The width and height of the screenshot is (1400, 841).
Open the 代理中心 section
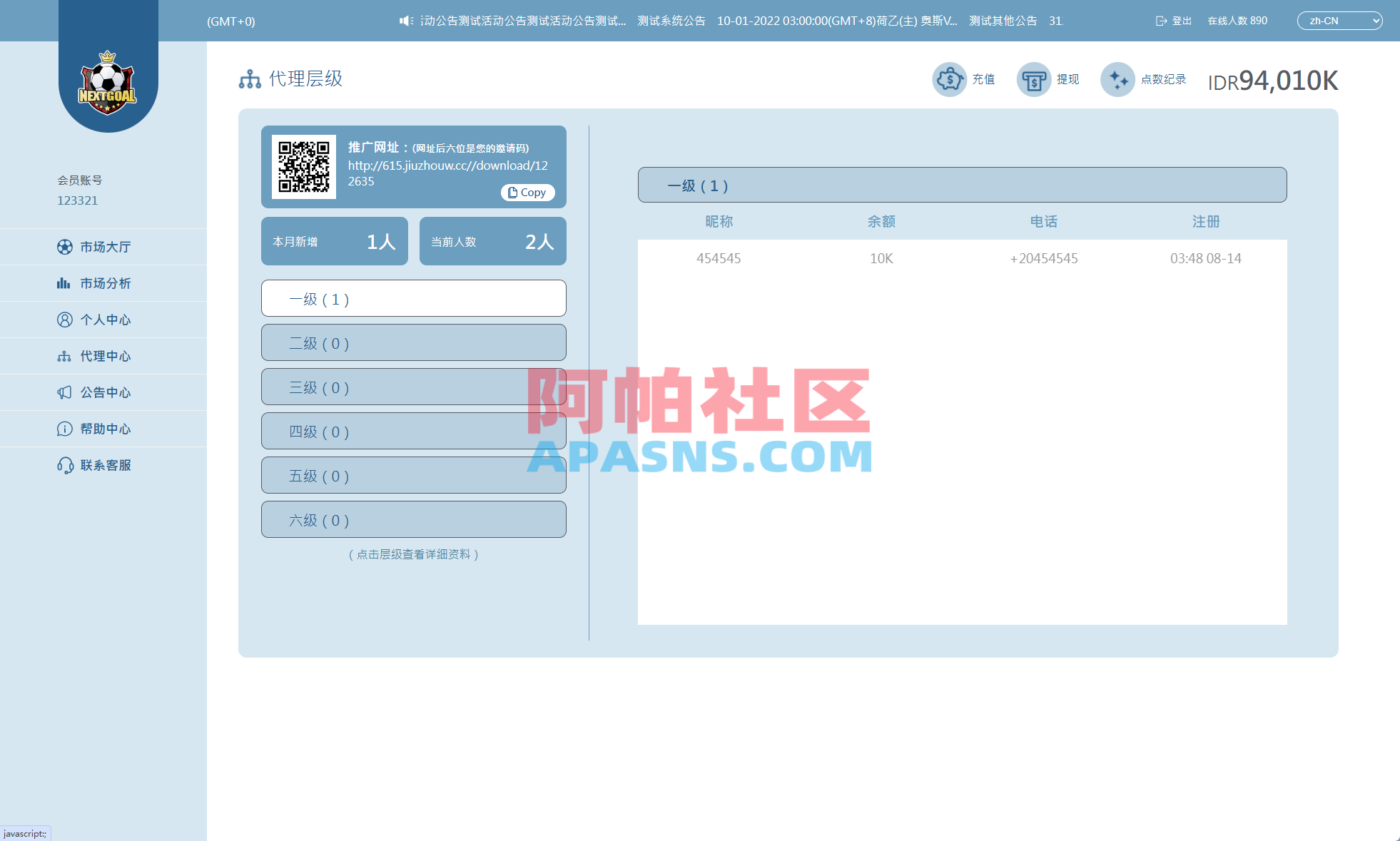pos(105,356)
